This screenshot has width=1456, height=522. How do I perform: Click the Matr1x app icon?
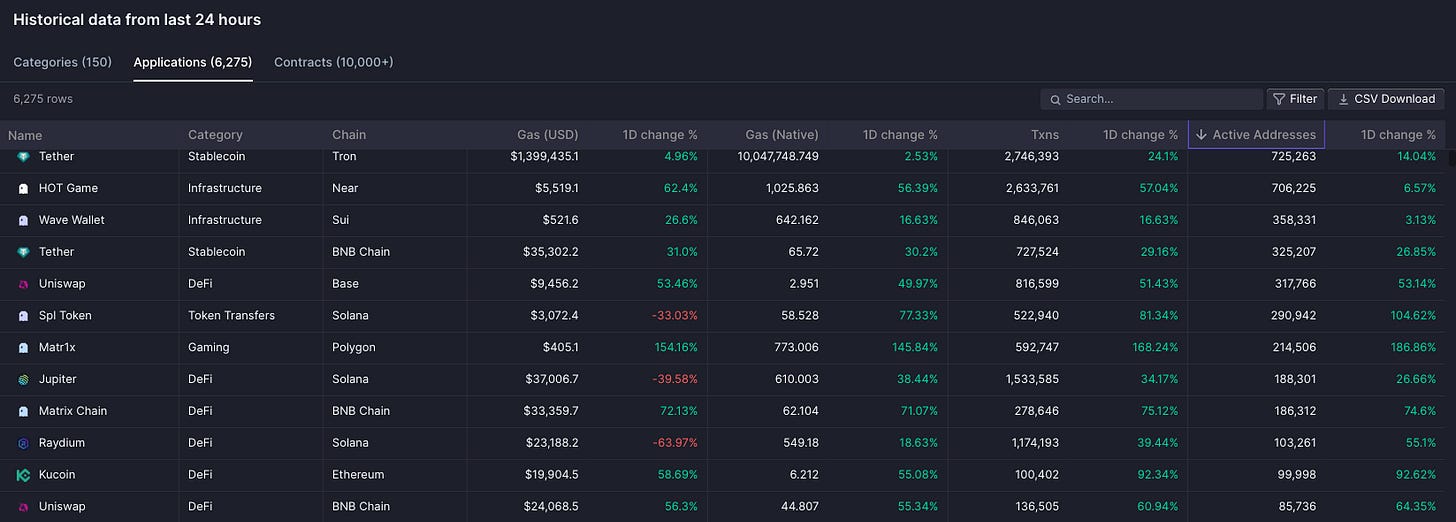pos(24,348)
